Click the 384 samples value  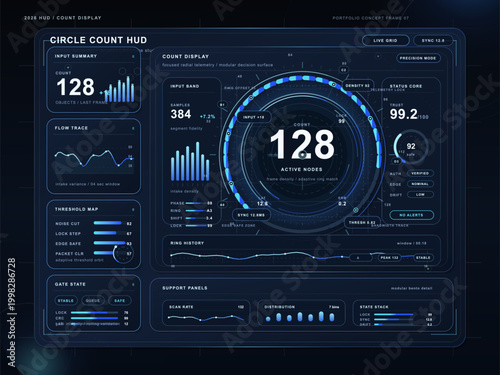point(181,114)
